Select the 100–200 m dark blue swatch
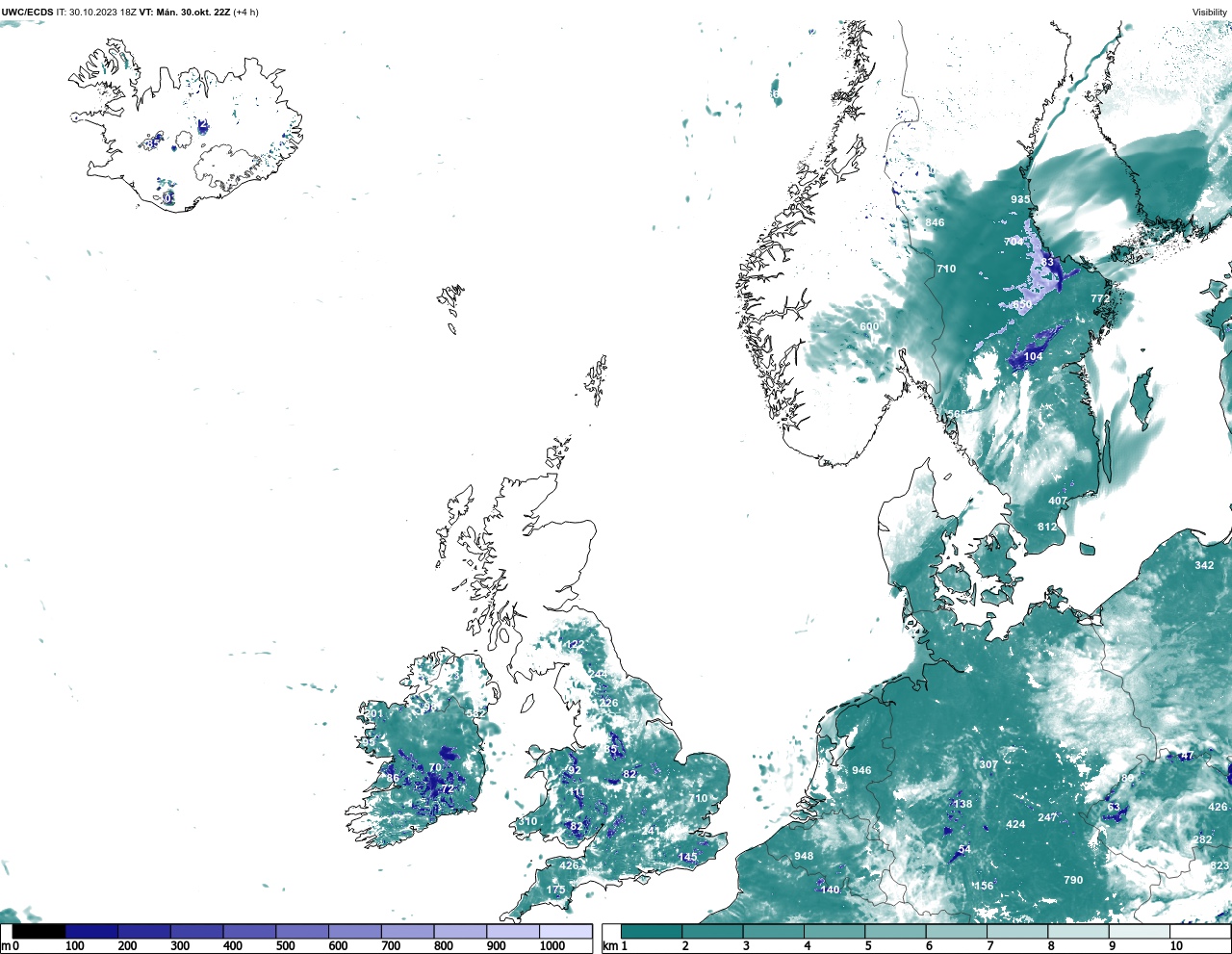Screen dimensions: 1232x954 (x=92, y=932)
